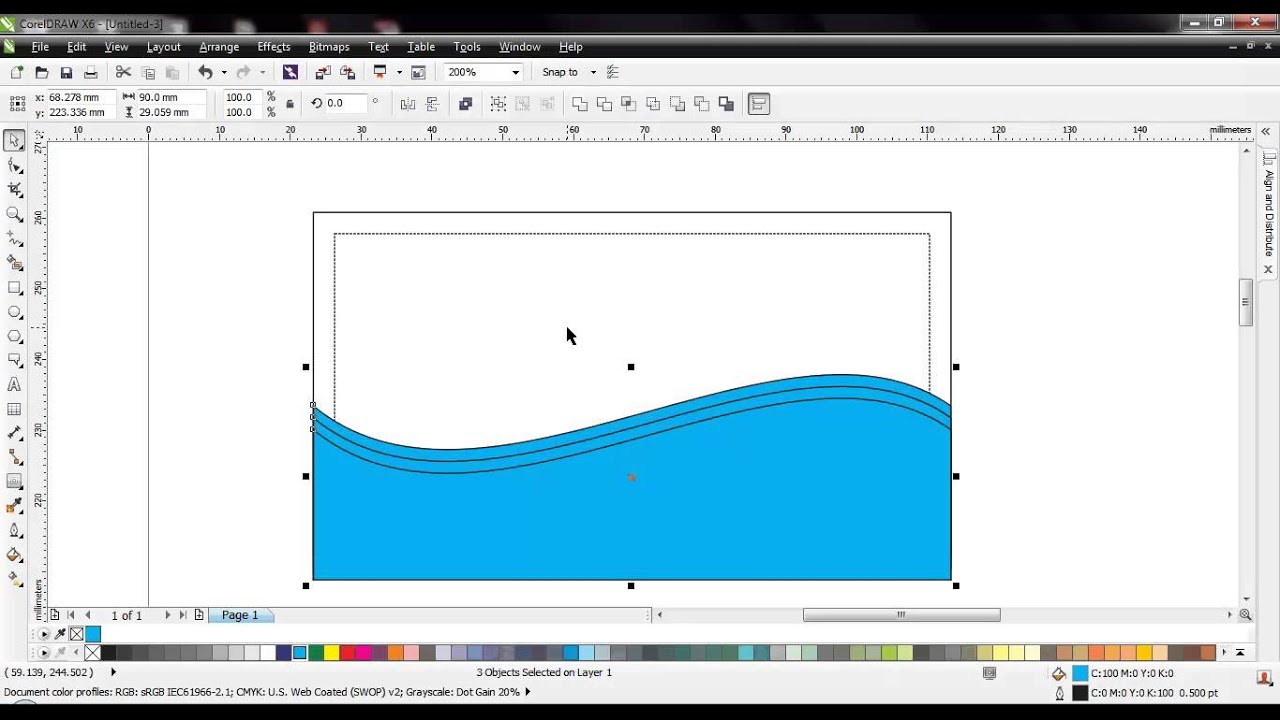The height and width of the screenshot is (720, 1280).
Task: Open the Layout menu
Action: point(163,47)
